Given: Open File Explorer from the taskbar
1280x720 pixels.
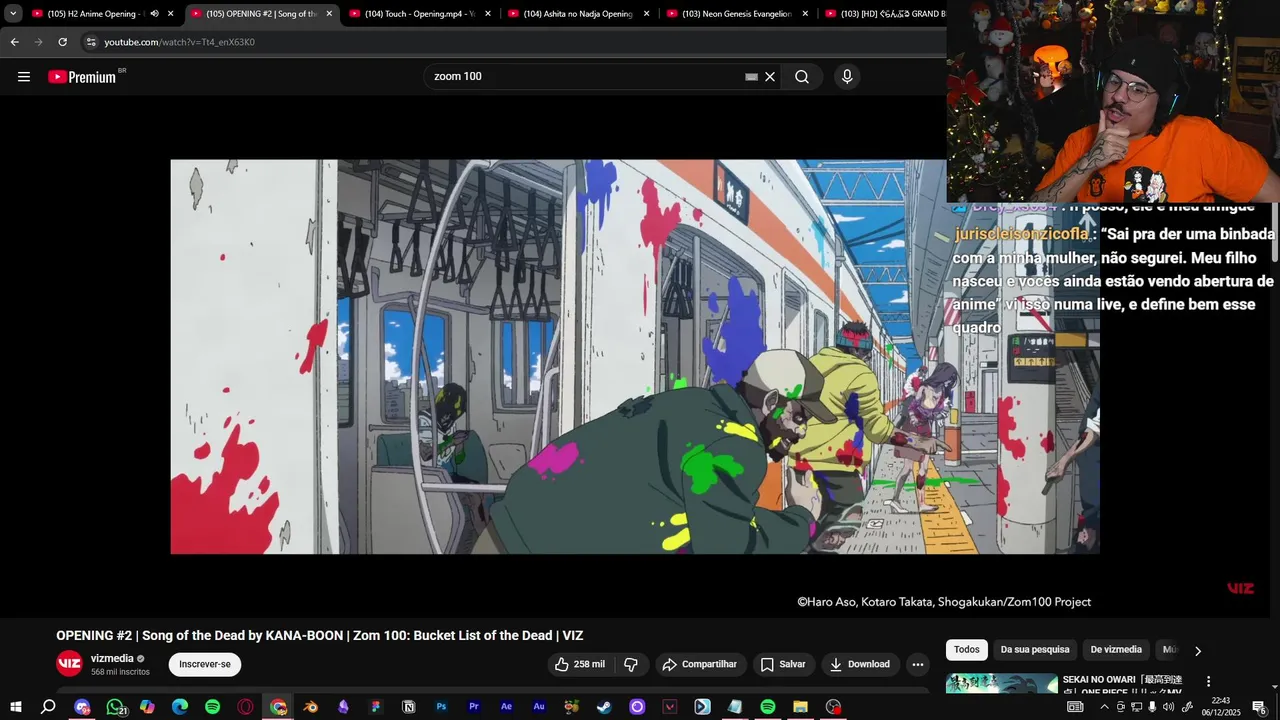Looking at the screenshot, I should coord(800,707).
